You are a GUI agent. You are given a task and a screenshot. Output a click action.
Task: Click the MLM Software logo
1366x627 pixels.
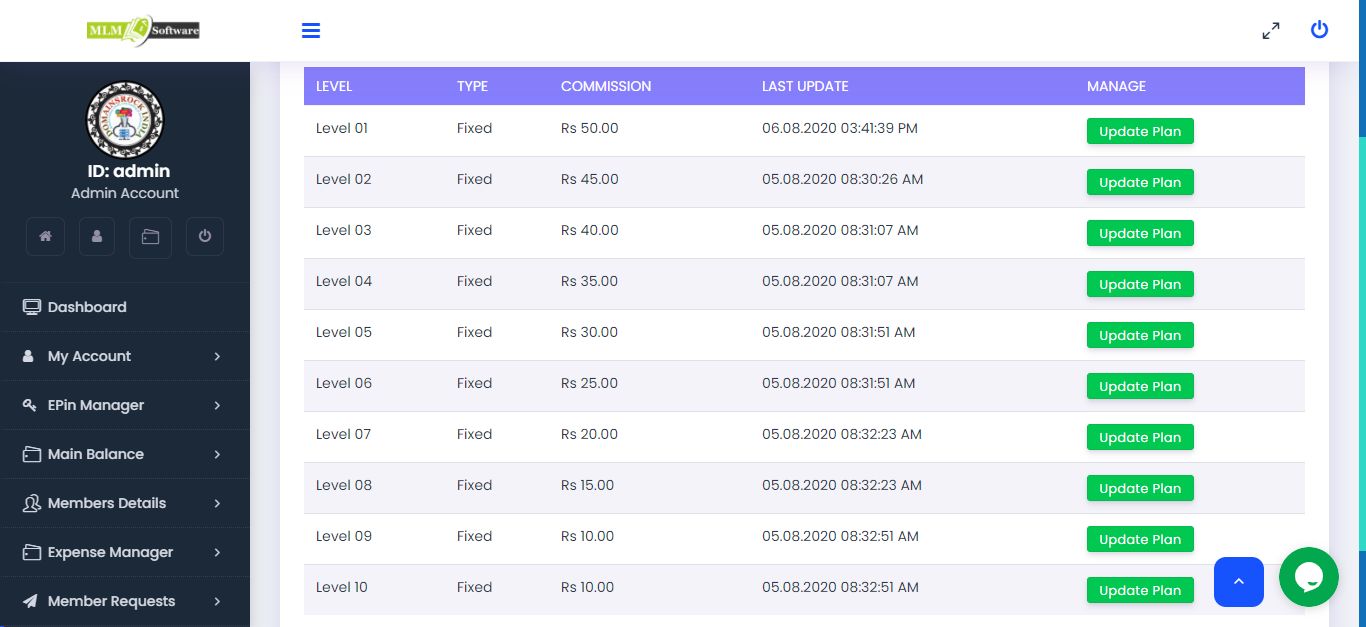point(143,30)
